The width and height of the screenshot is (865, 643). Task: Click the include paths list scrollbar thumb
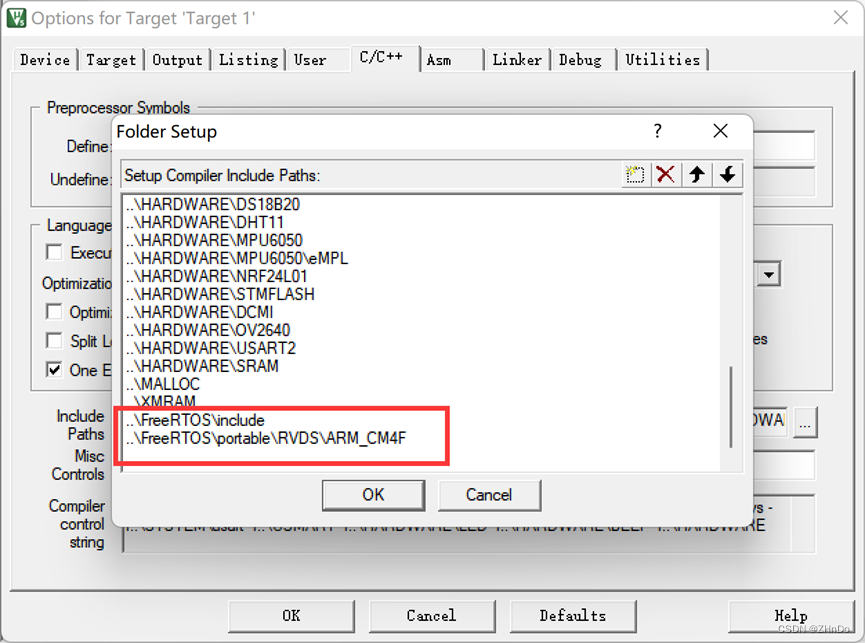pos(731,407)
